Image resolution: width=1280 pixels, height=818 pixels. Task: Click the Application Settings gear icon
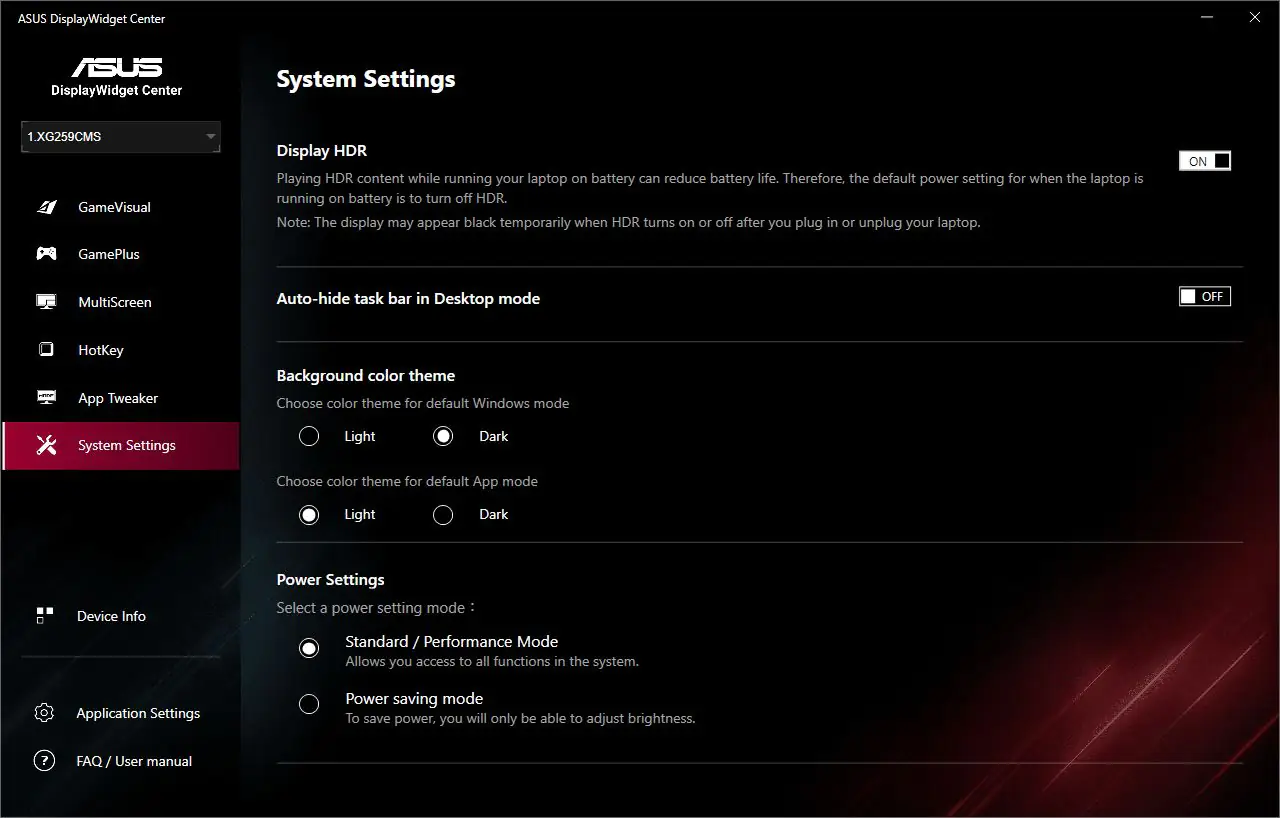(44, 712)
